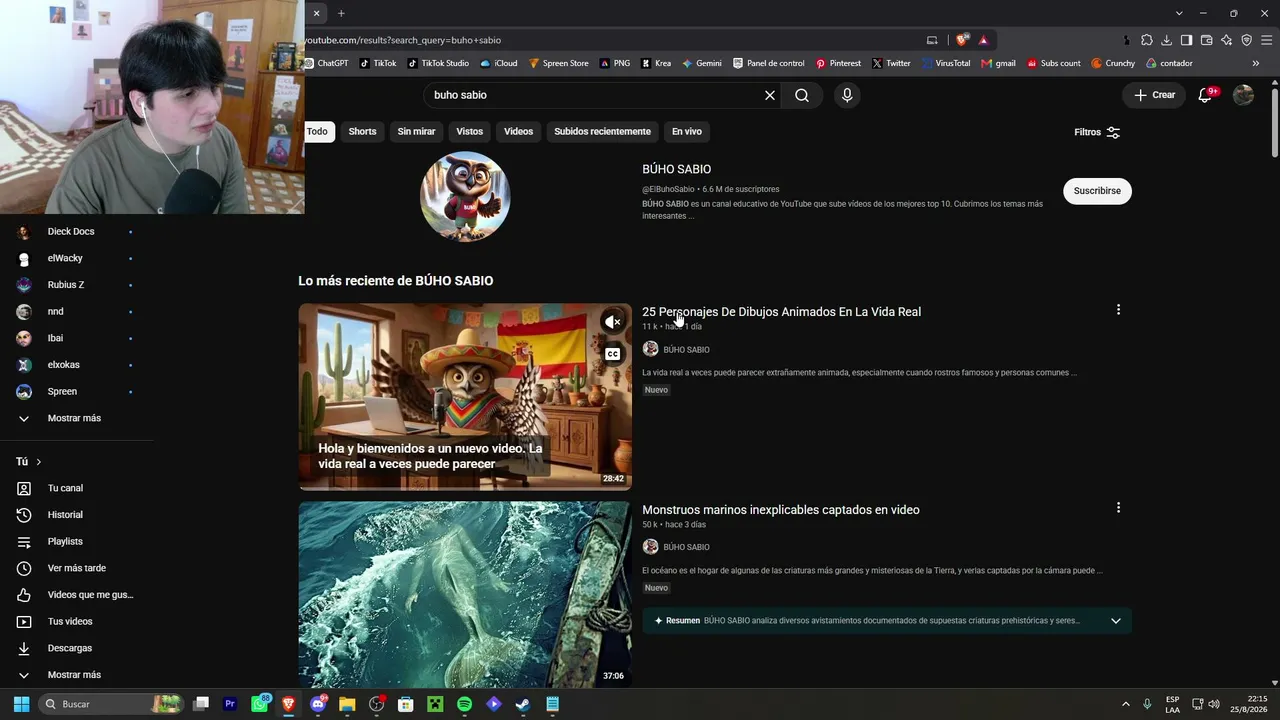Screen dimensions: 1280x720
Task: Open the browser hamburger main menu
Action: [x=1267, y=40]
